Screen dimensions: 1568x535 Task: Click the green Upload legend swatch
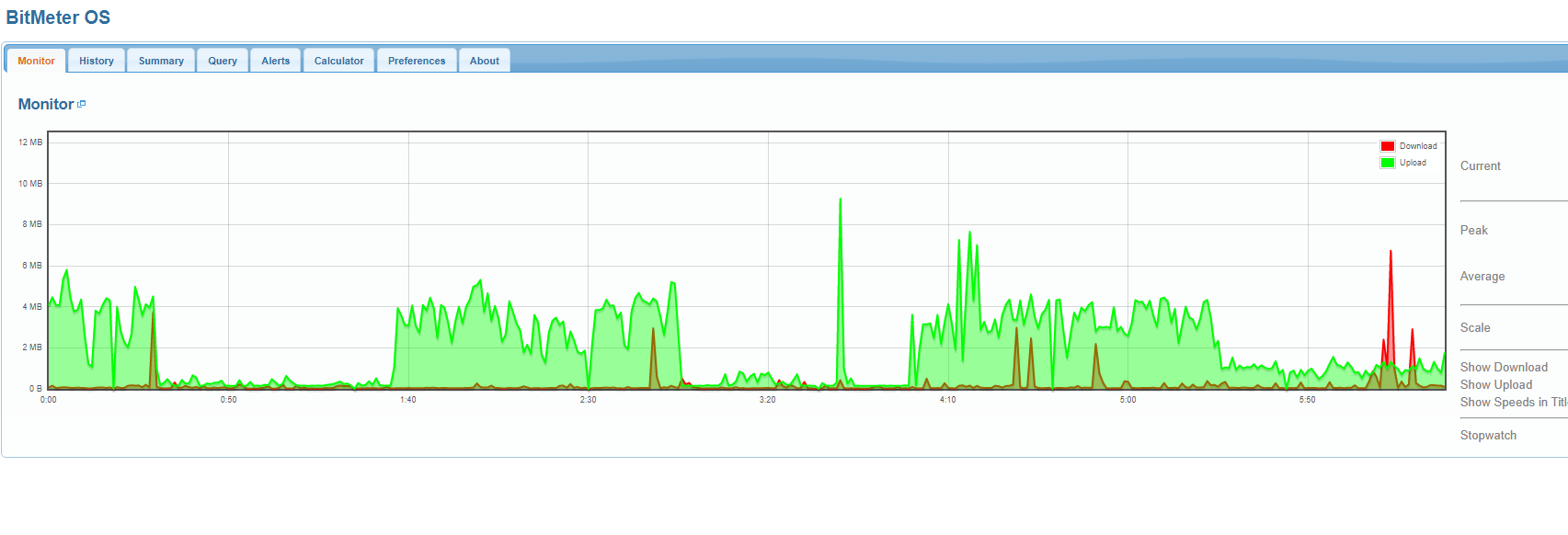click(1387, 163)
